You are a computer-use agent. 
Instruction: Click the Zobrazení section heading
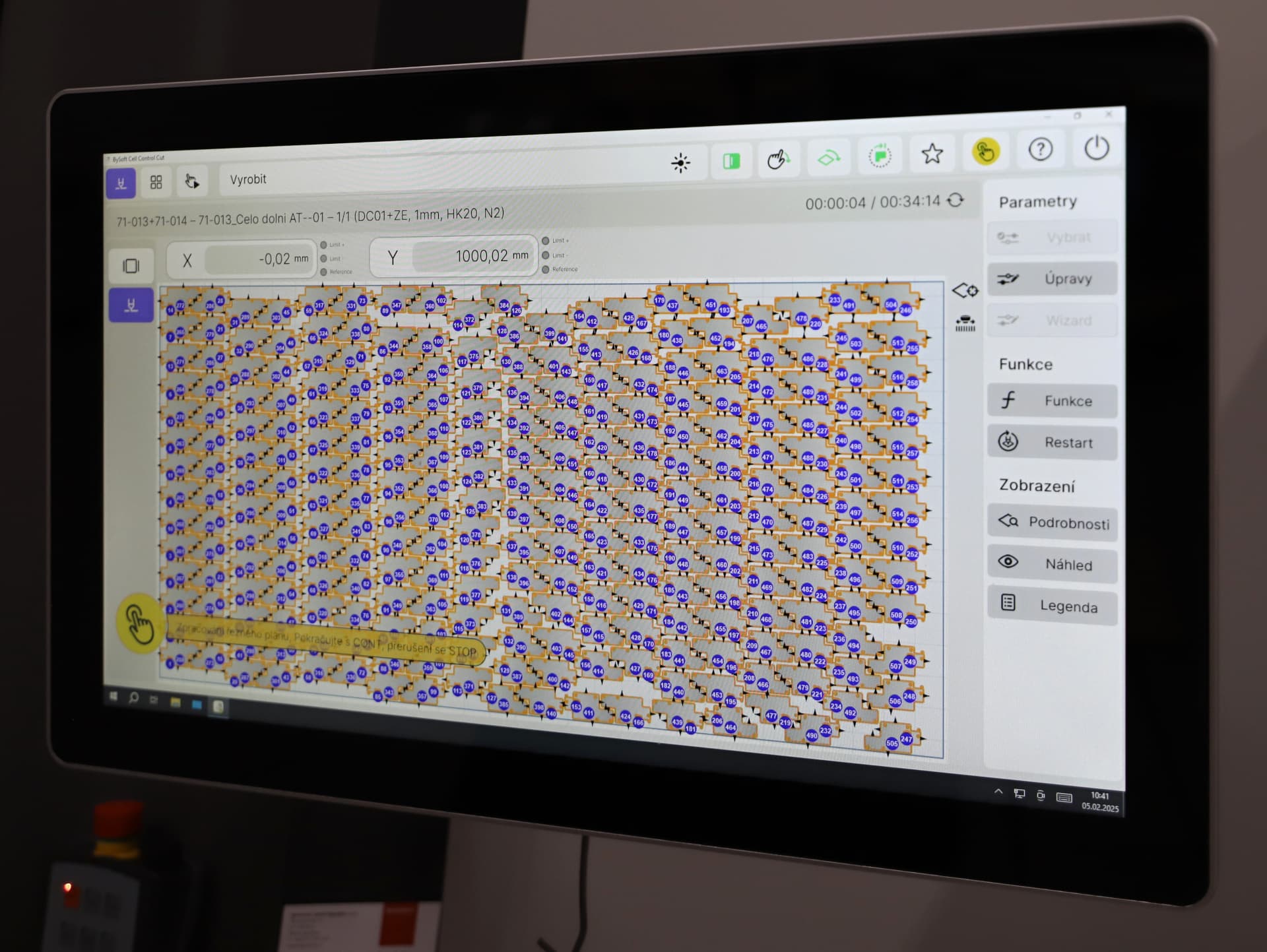coord(1037,486)
